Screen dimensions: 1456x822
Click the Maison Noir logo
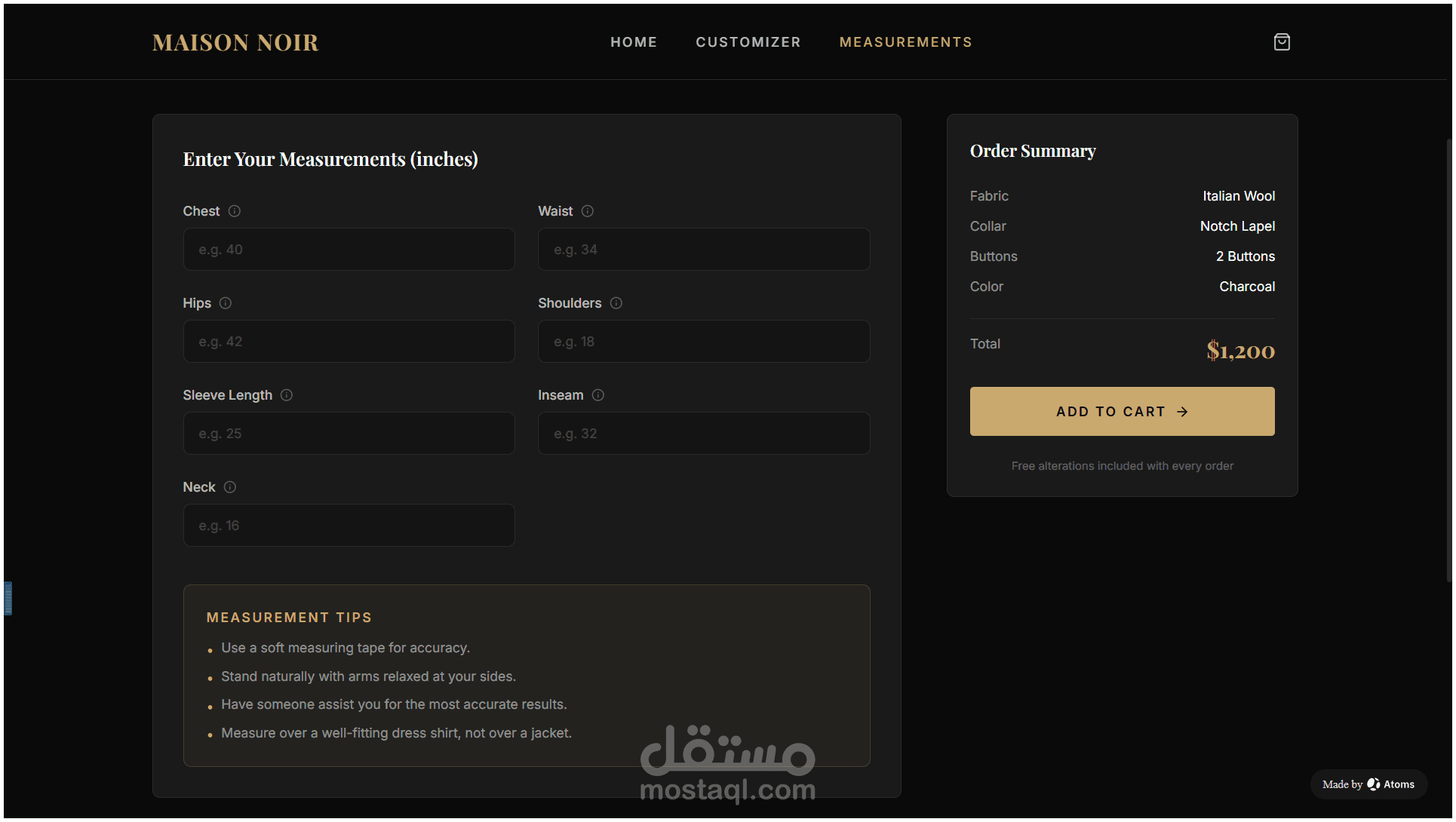235,43
